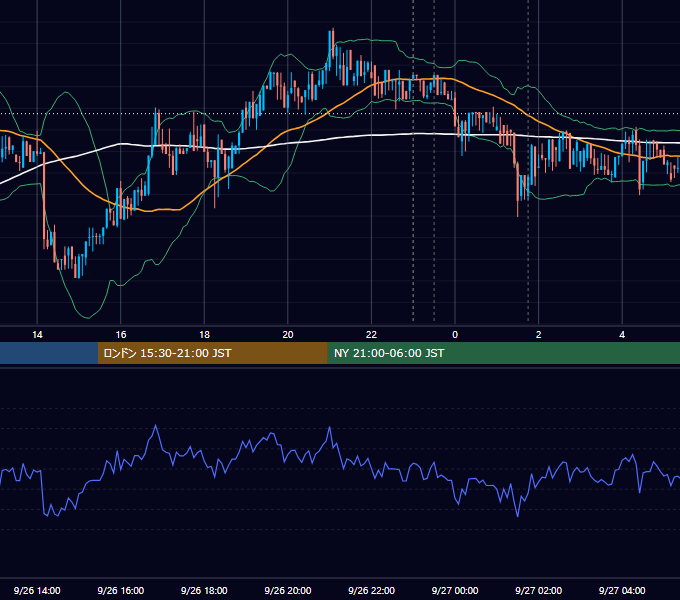Click the hour label '14' on upper axis

pyautogui.click(x=37, y=335)
